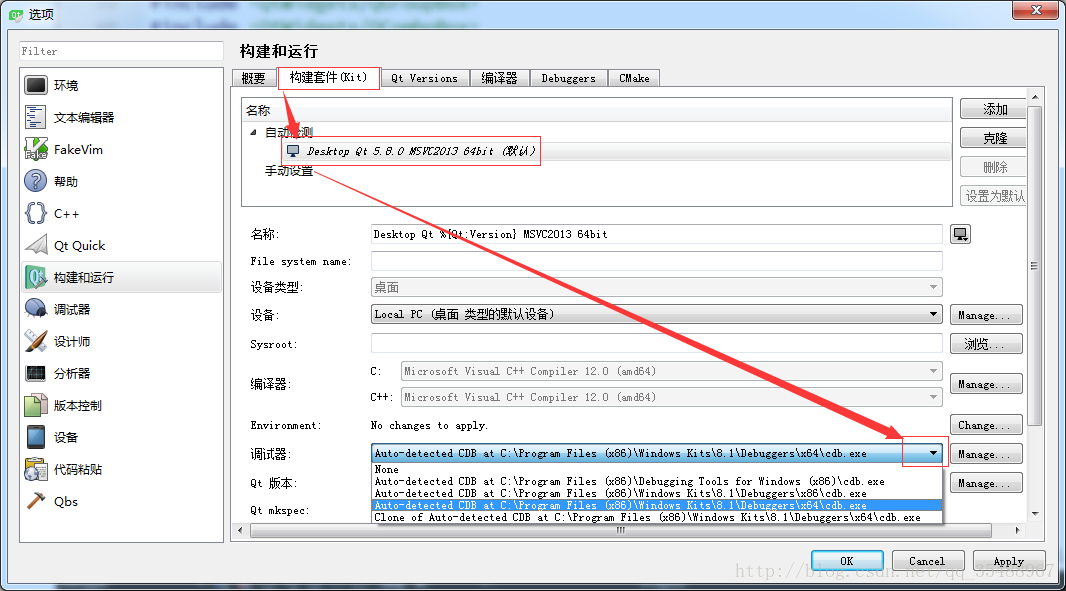Click 浏览 browse button for Sysroot
This screenshot has width=1066, height=591.
click(986, 344)
